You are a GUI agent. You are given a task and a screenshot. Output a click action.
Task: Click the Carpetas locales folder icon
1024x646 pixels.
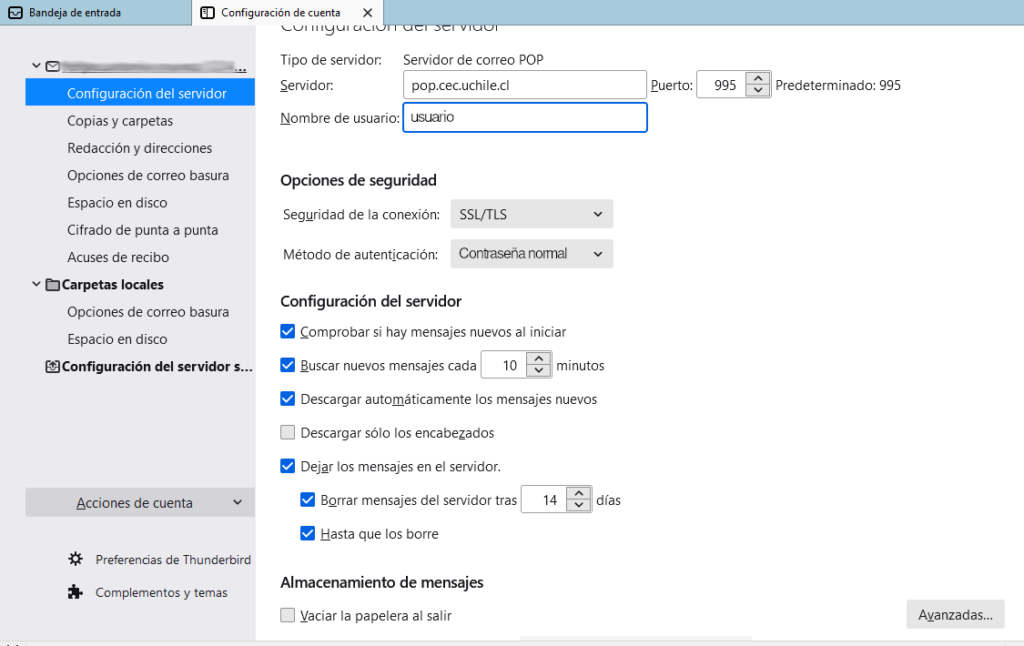pos(52,284)
